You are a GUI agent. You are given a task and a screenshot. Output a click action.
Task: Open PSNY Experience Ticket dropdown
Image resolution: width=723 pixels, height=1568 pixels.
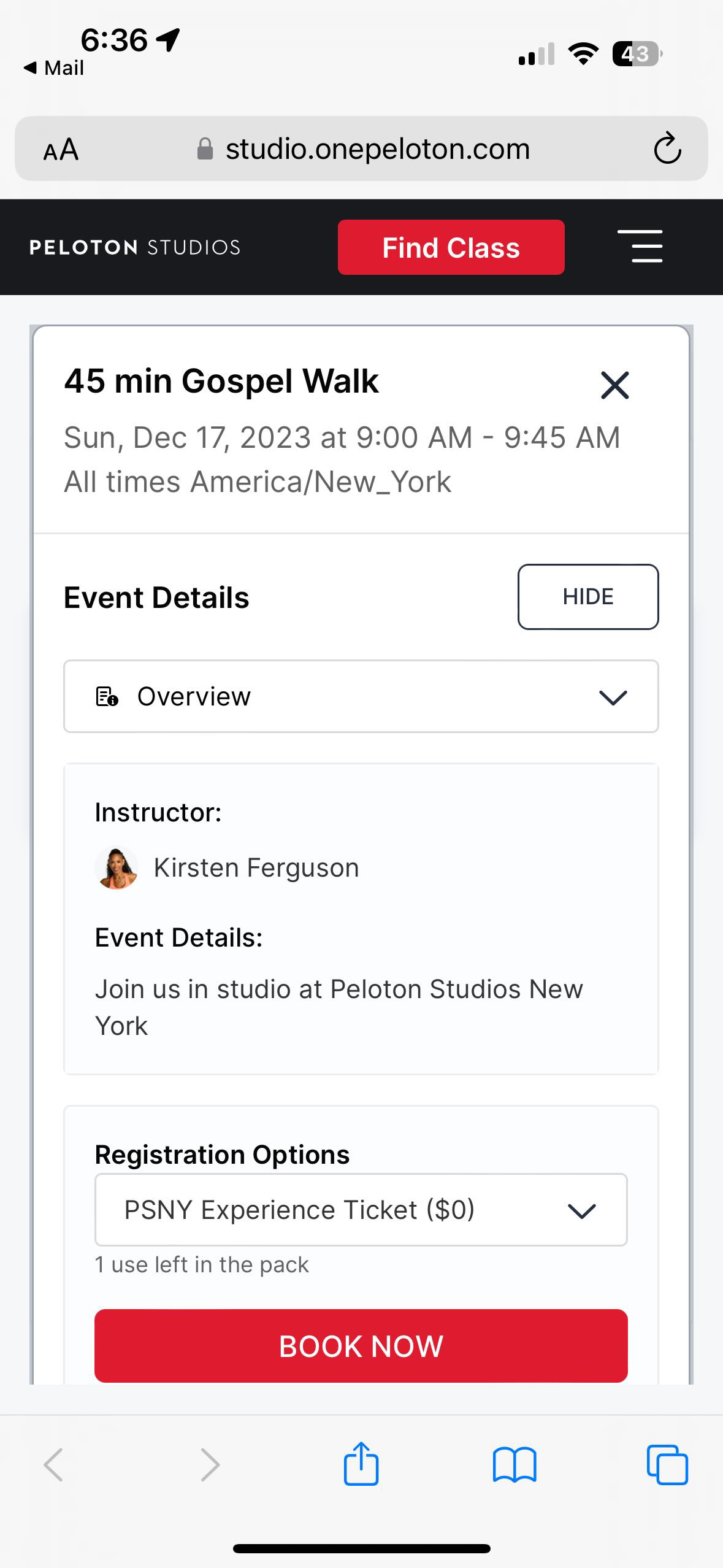(361, 1210)
